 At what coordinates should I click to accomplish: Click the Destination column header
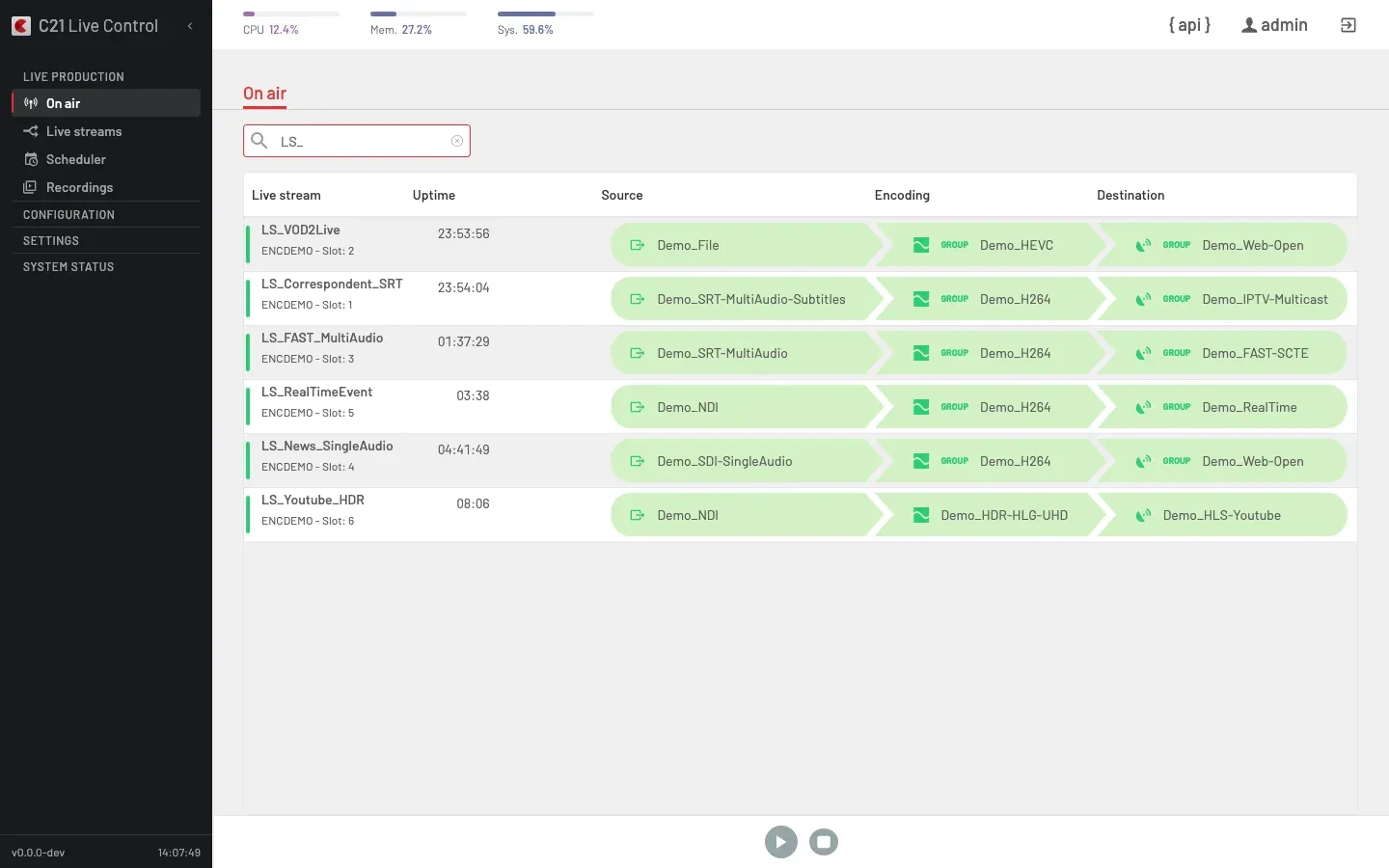pyautogui.click(x=1130, y=195)
